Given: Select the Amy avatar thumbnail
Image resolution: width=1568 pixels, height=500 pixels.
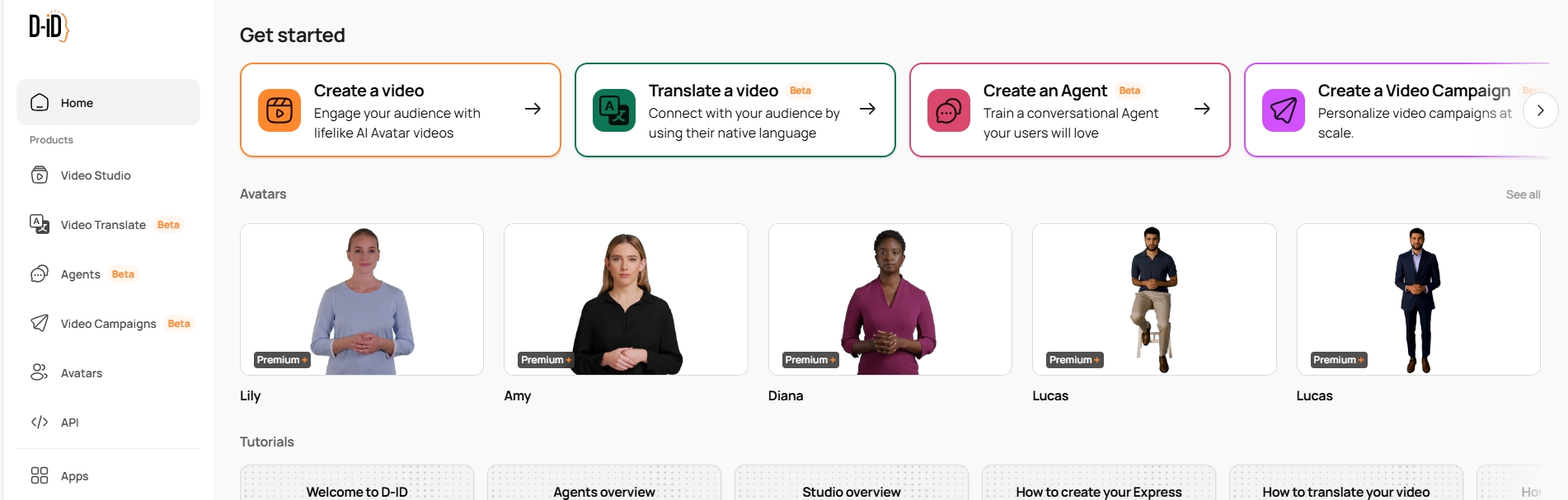Looking at the screenshot, I should pyautogui.click(x=626, y=300).
